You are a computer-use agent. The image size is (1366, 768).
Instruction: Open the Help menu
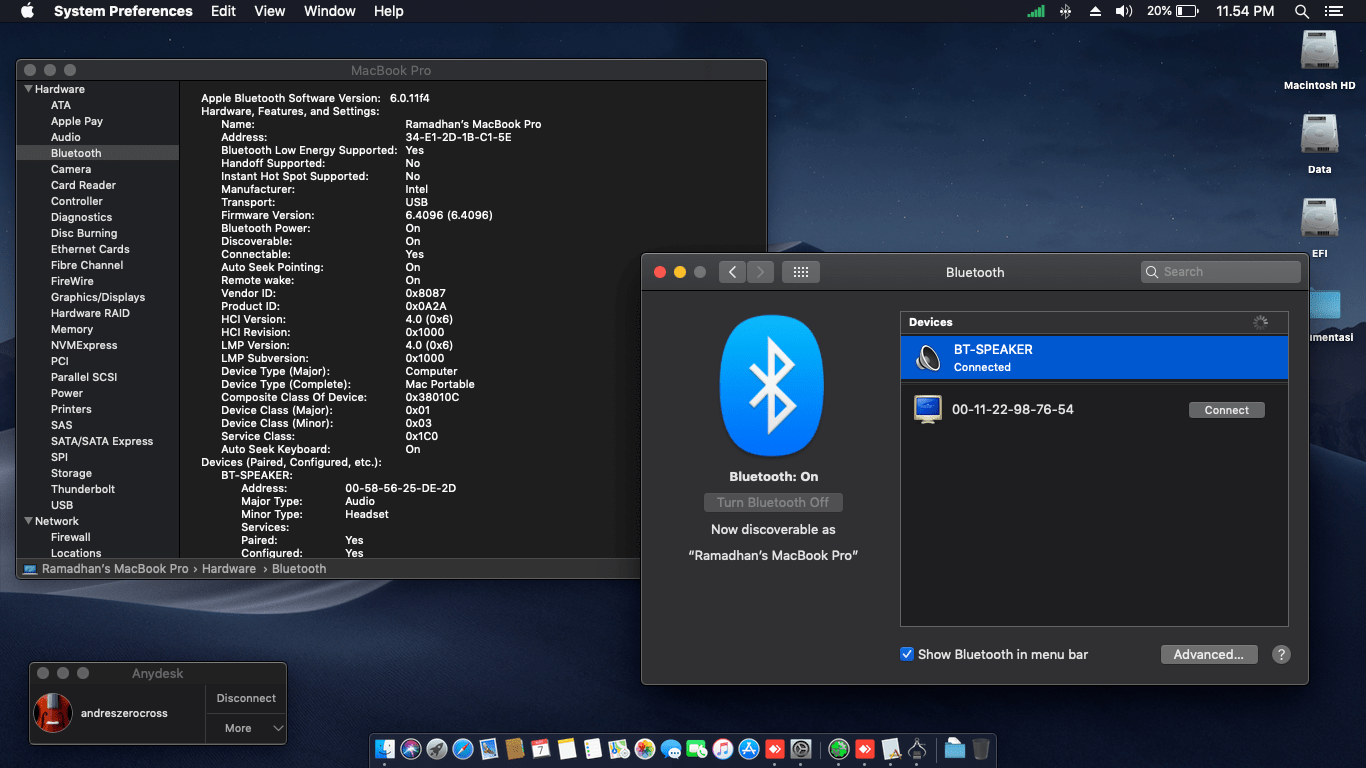click(389, 11)
